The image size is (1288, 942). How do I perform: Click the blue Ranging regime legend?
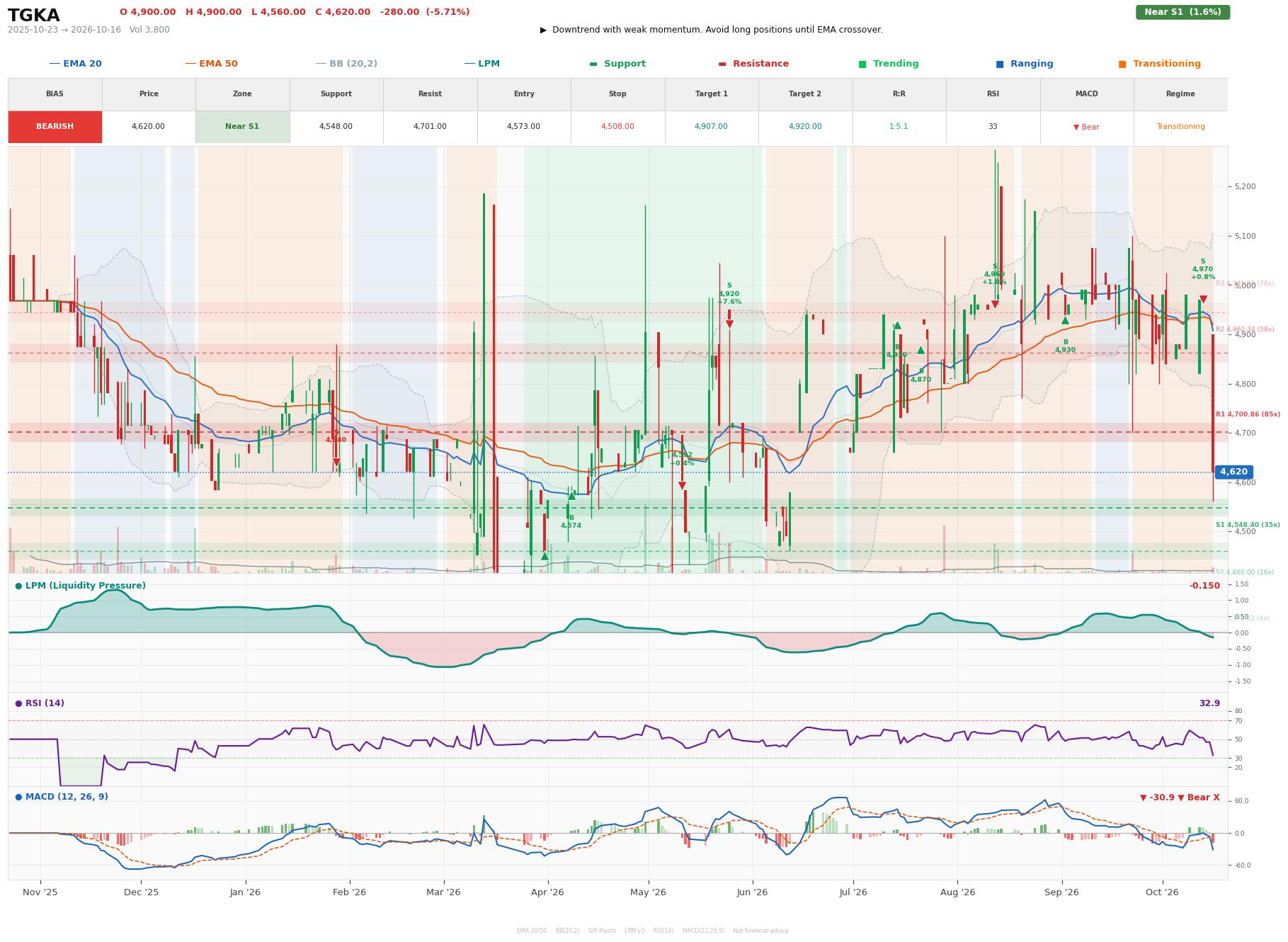click(1024, 64)
